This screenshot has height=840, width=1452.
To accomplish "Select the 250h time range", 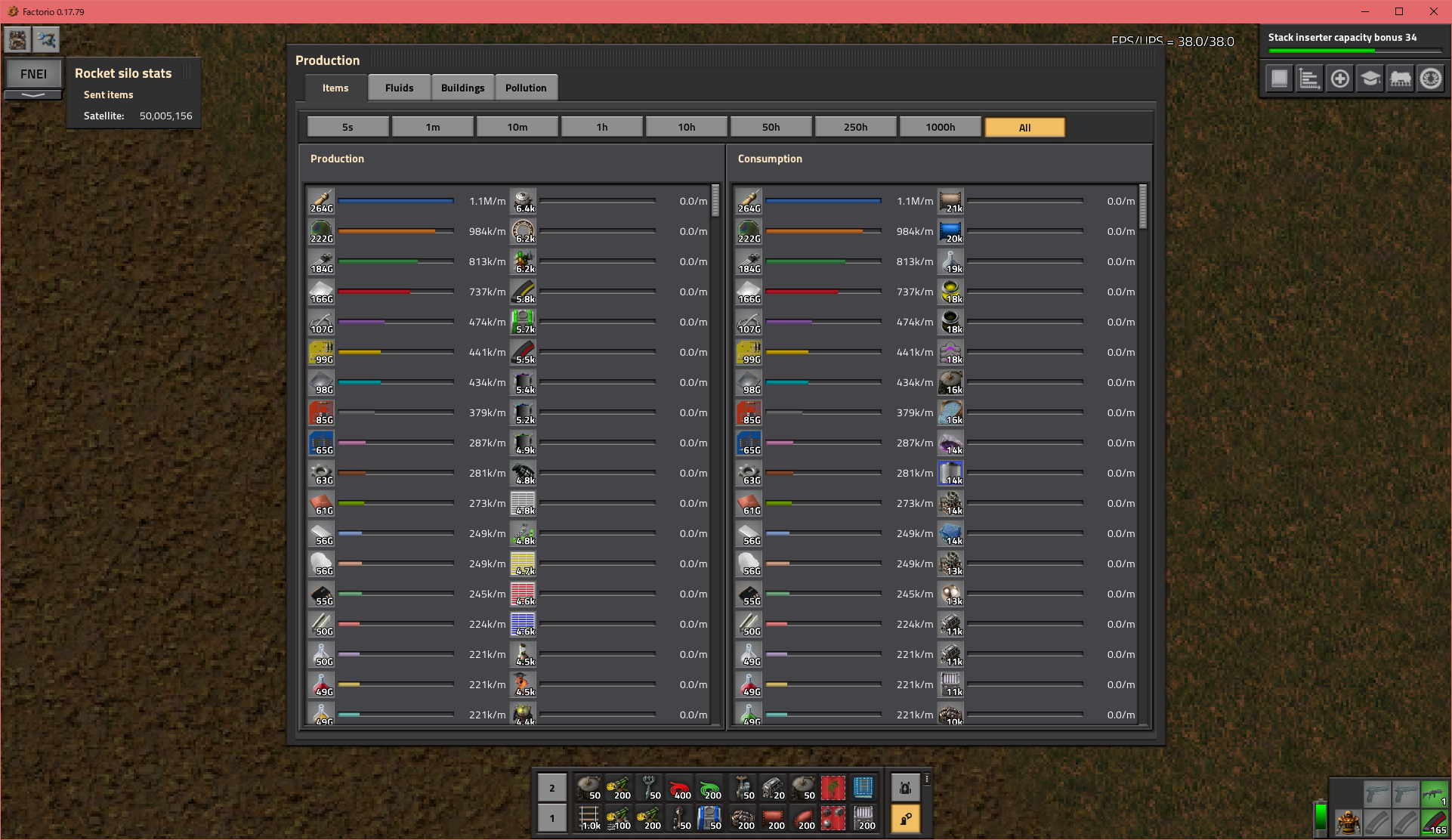I will click(x=856, y=127).
